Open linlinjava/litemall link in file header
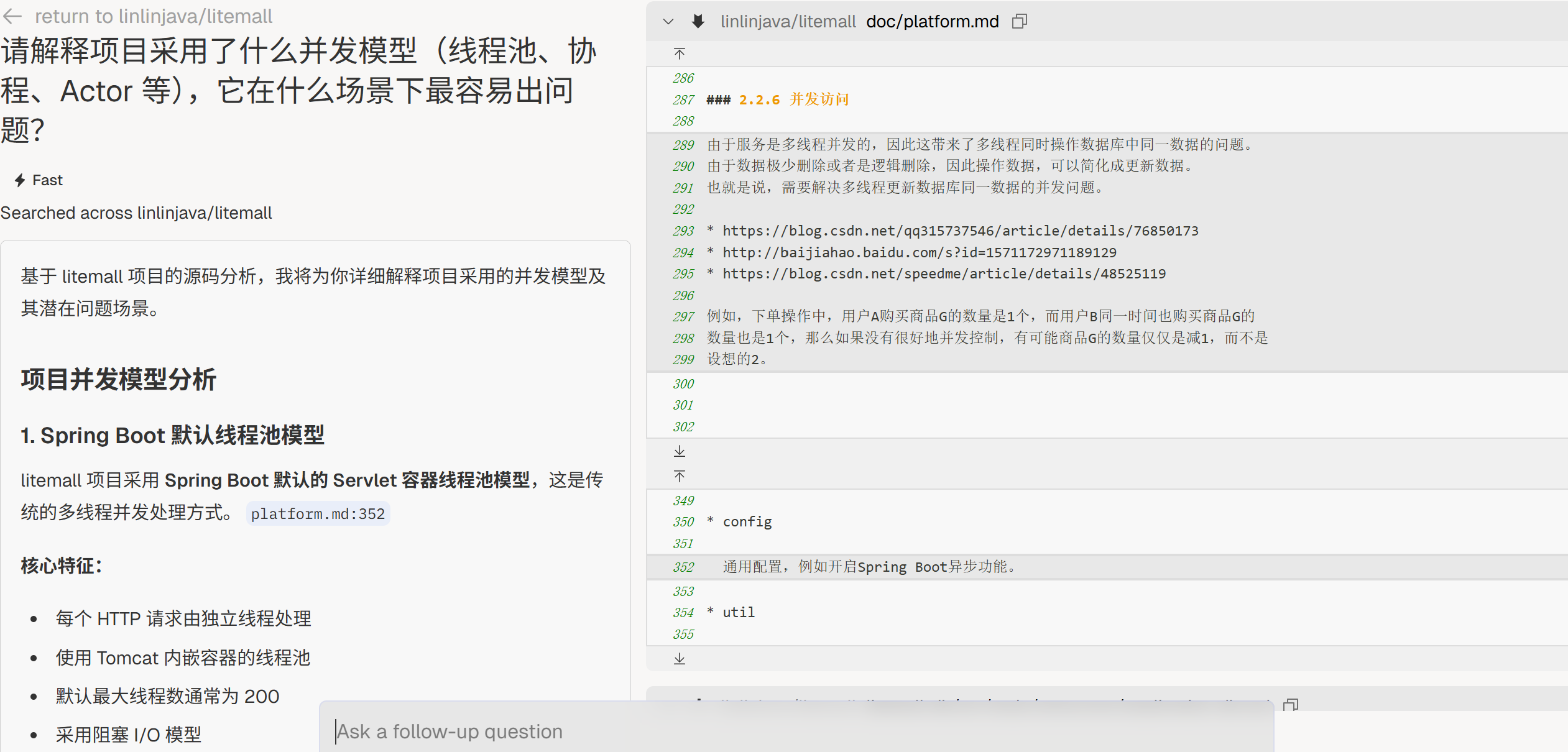This screenshot has height=752, width=1568. [x=788, y=21]
